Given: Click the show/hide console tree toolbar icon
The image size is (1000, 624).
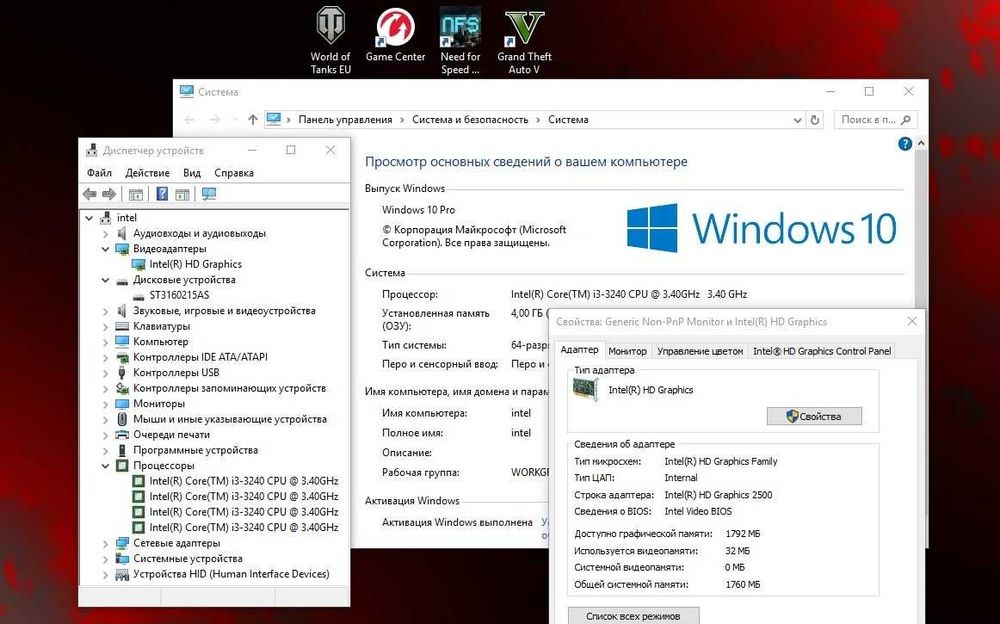Looking at the screenshot, I should click(x=135, y=195).
